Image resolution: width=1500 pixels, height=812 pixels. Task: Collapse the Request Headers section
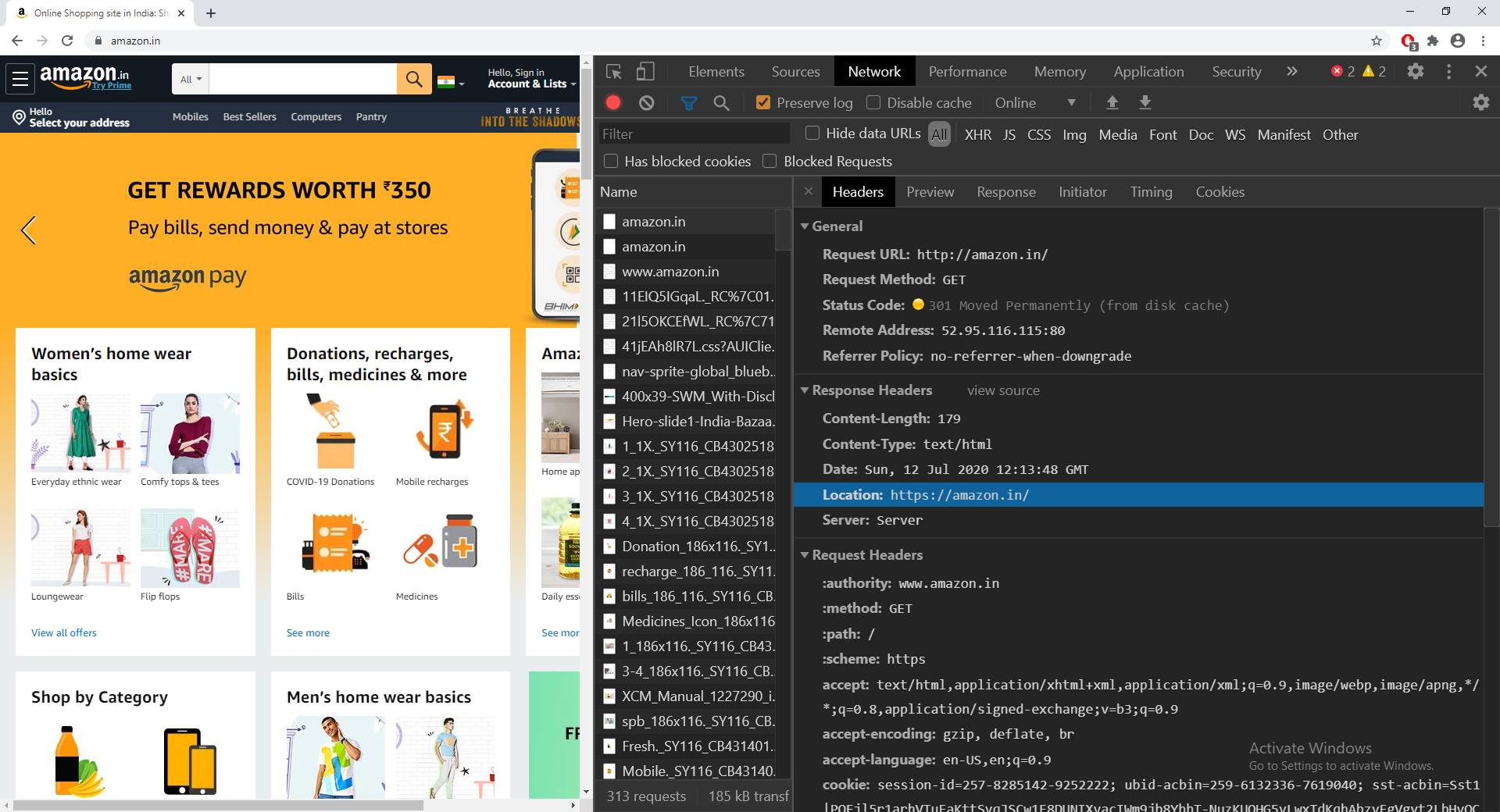click(x=805, y=555)
